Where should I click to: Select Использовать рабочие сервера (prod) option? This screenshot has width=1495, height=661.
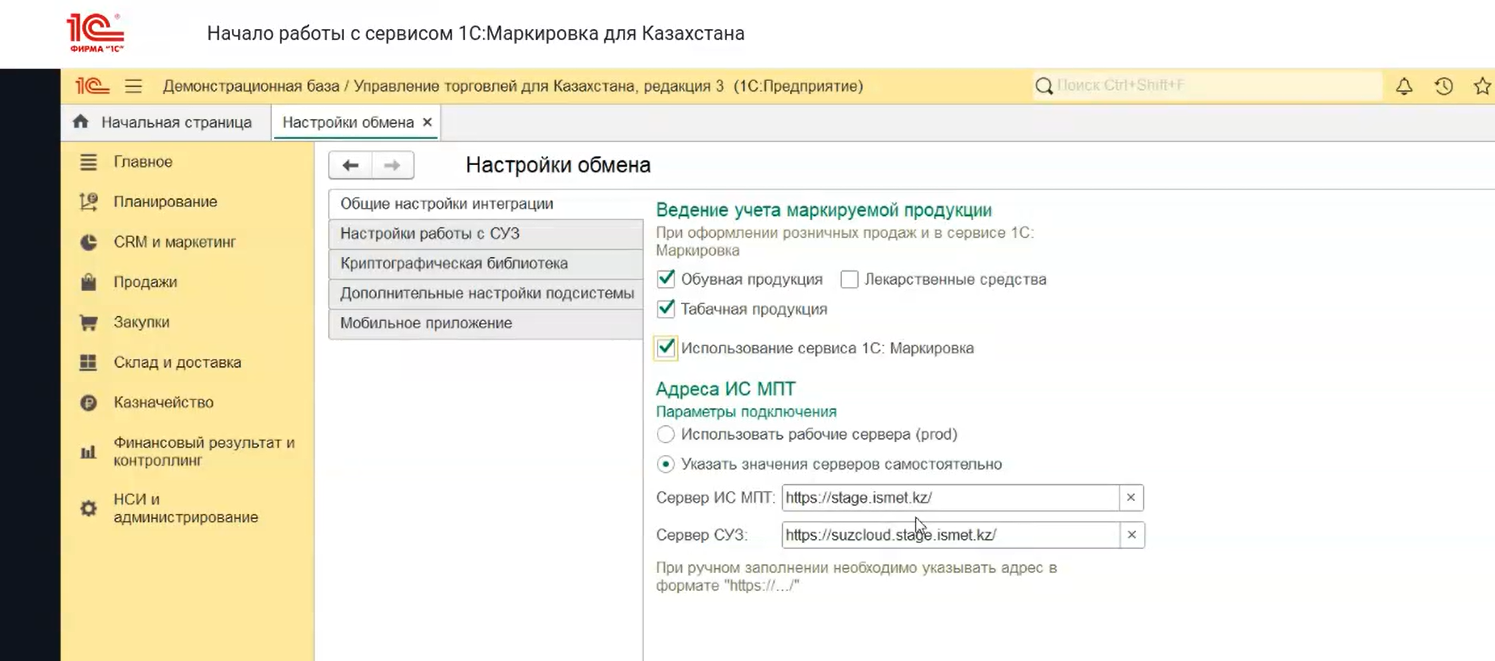coord(665,434)
